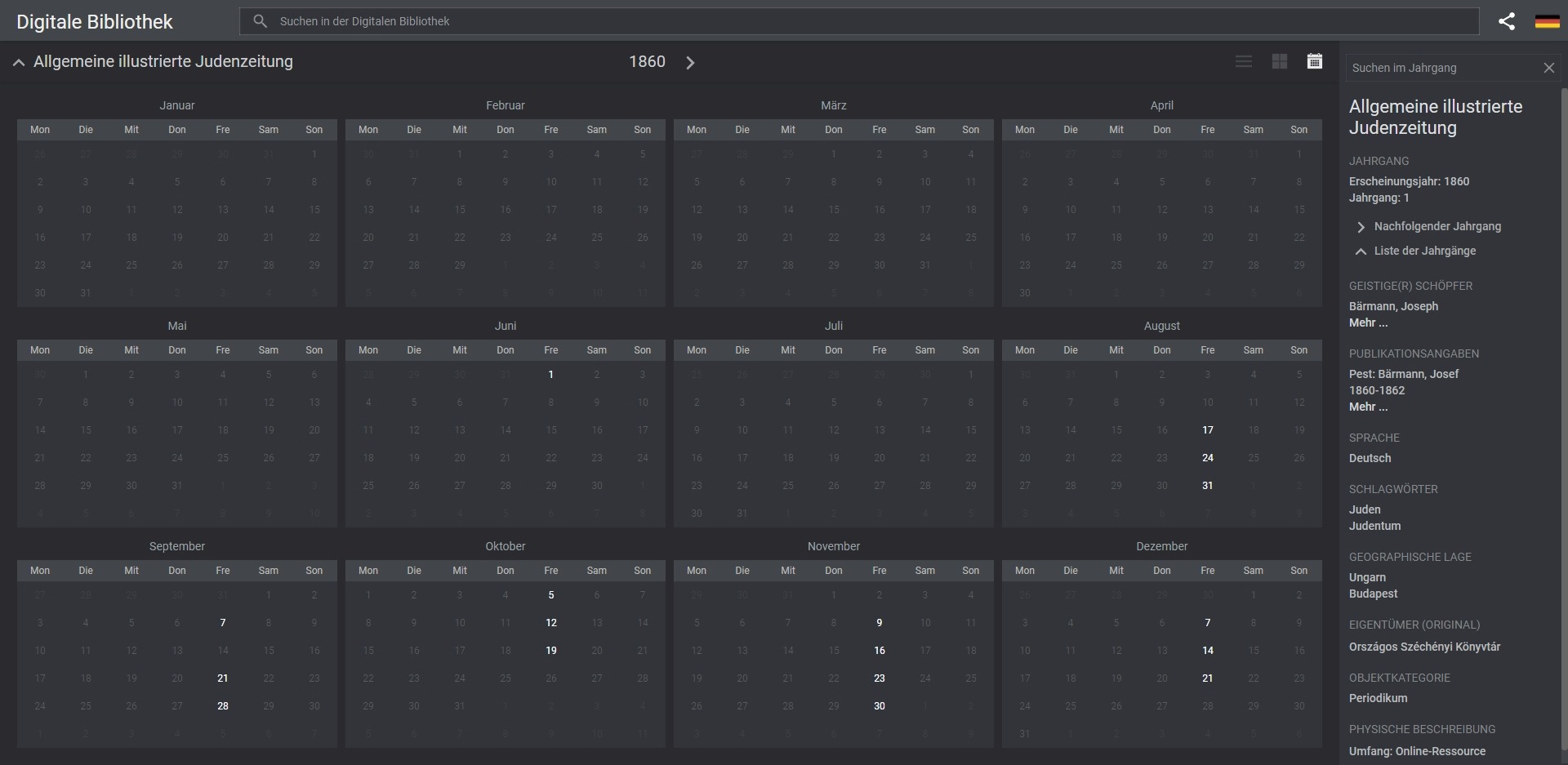Open issue dated 21 Dezember
The width and height of the screenshot is (1568, 765).
click(1208, 678)
